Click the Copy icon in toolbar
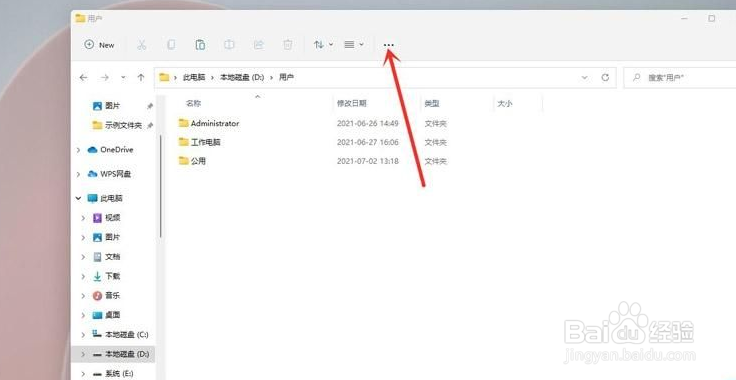This screenshot has width=736, height=380. (x=171, y=45)
